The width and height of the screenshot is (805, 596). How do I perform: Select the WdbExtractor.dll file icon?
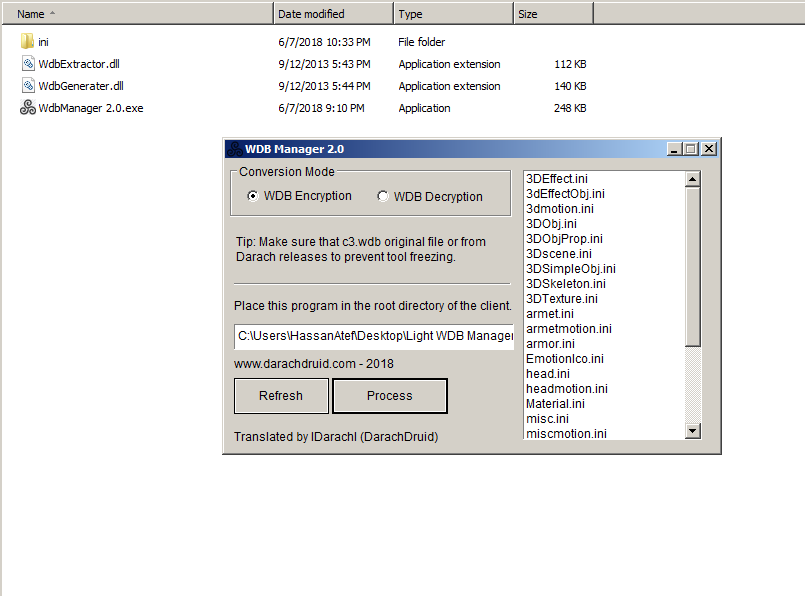click(x=28, y=64)
